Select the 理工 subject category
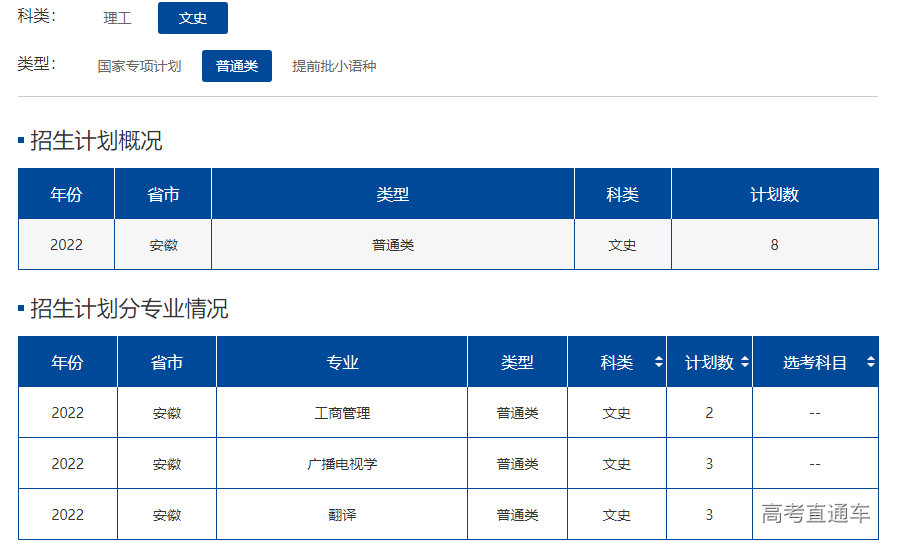Viewport: 899px width, 553px height. click(118, 18)
